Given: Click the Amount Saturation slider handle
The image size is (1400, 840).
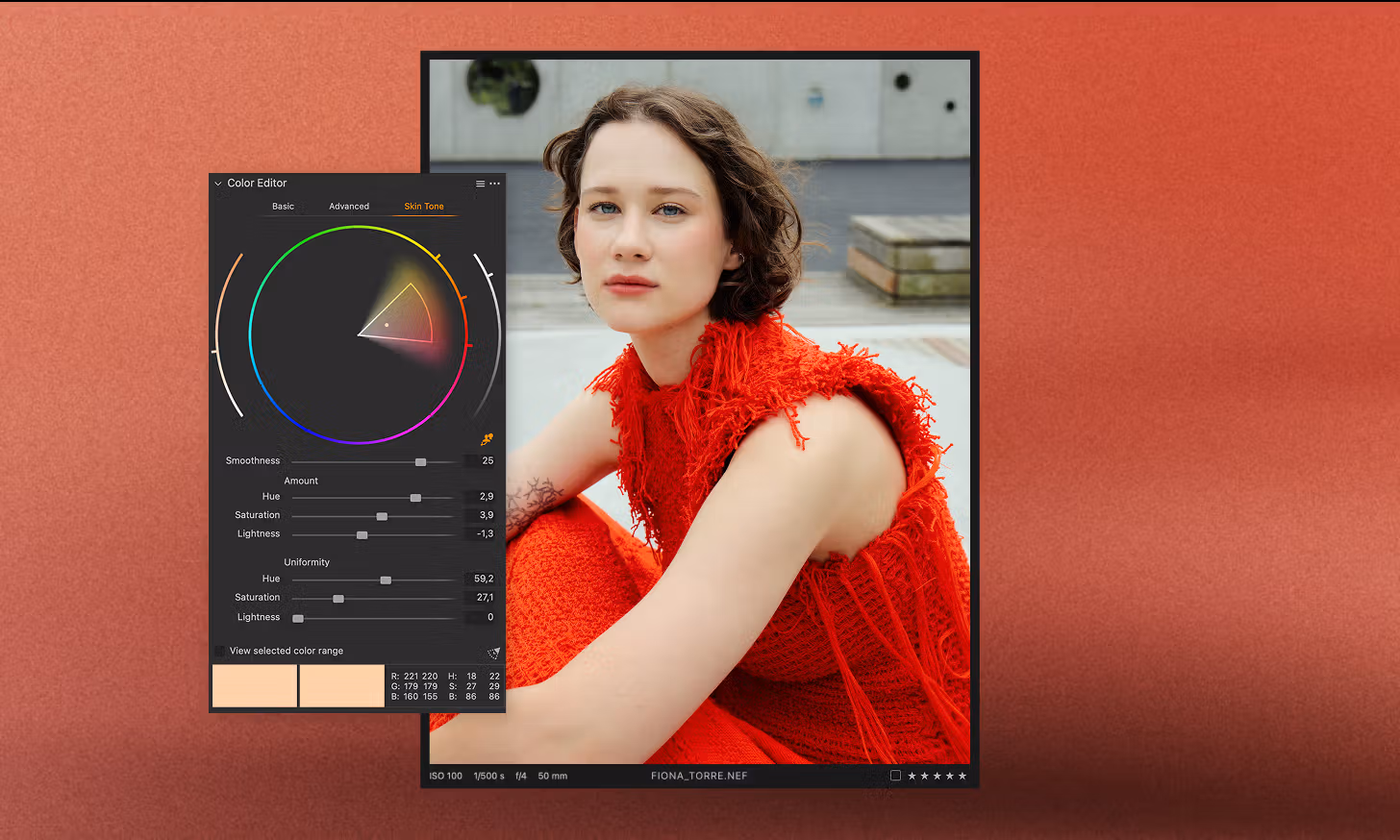Looking at the screenshot, I should (x=382, y=517).
